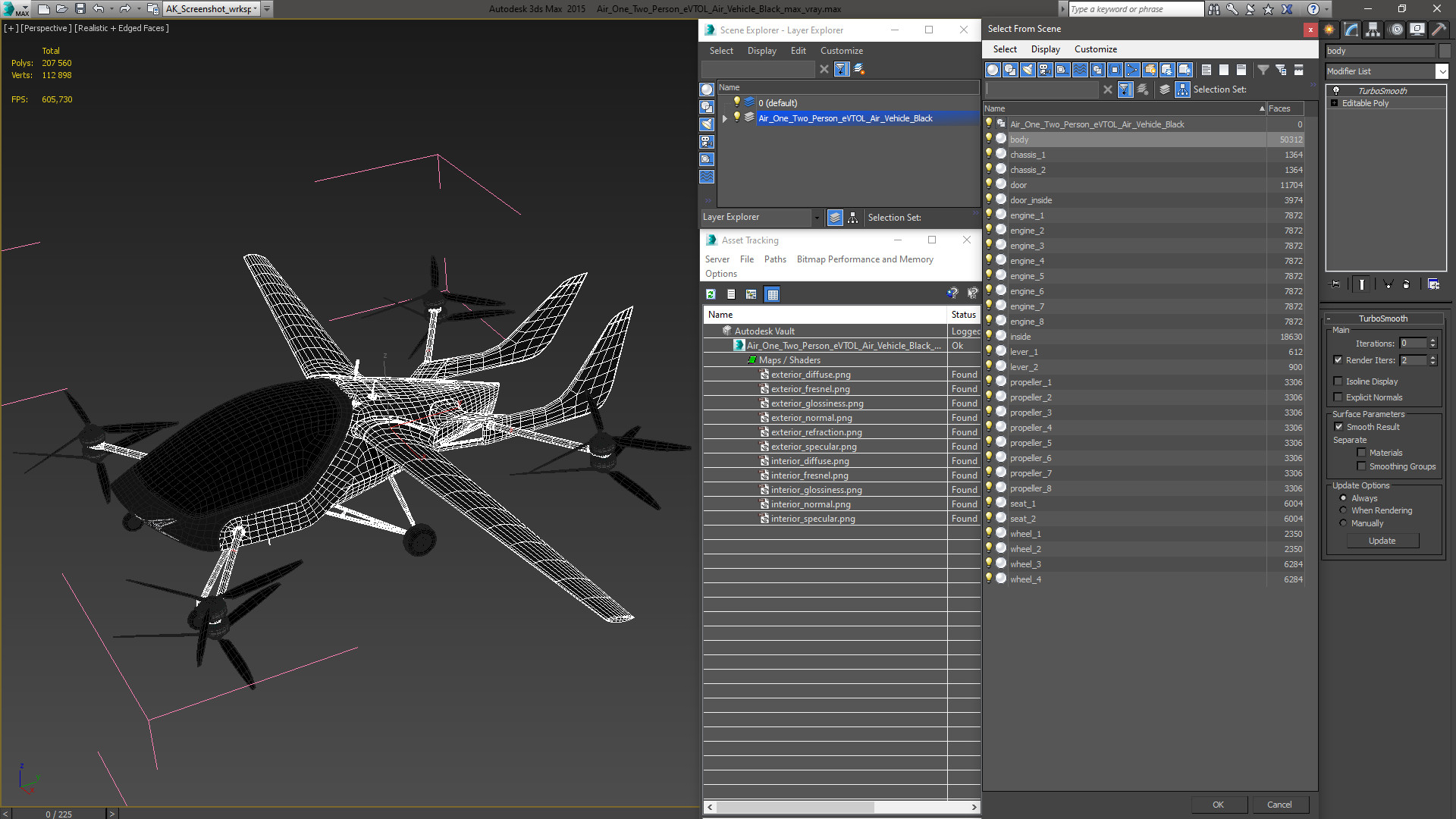Viewport: 1456px width, 819px height.
Task: Toggle Render Iters checkbox in TurboSmooth
Action: (1338, 360)
